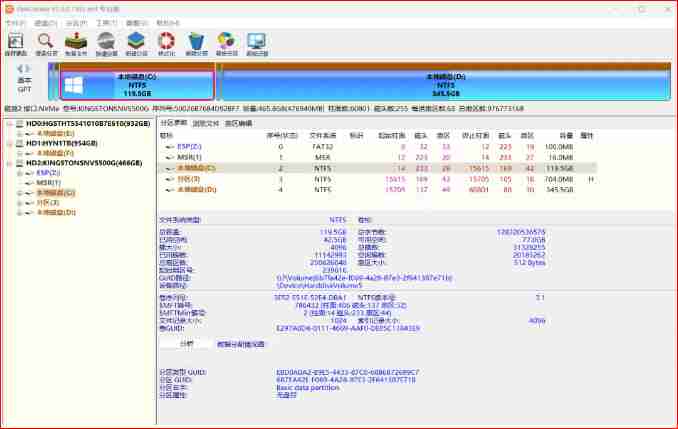Screen dimensions: 678x429
Task: Switch to the 浏览文件 (Browse files) tab
Action: (206, 123)
